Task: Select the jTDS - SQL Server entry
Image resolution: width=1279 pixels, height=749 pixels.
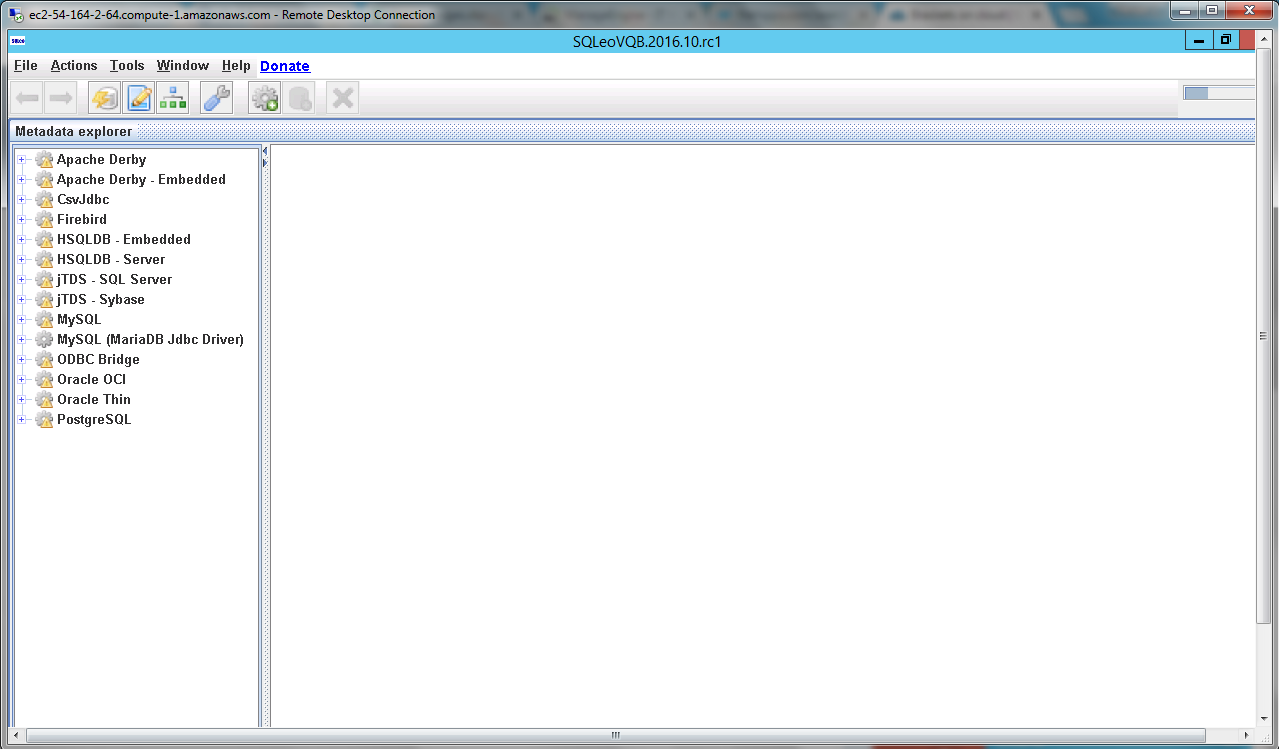Action: pos(114,279)
